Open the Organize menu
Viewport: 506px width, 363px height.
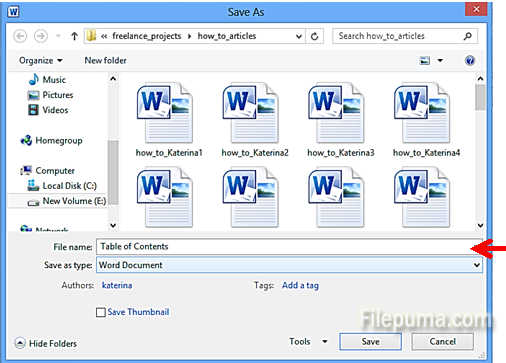(x=40, y=60)
